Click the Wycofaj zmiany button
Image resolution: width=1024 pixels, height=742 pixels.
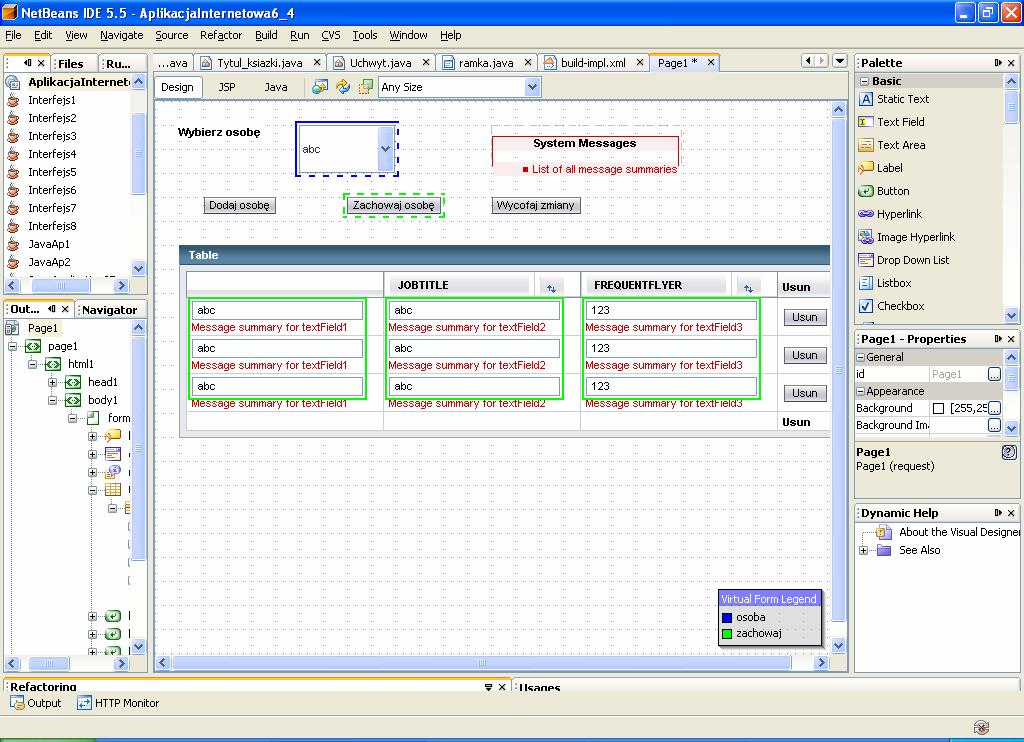click(x=536, y=205)
